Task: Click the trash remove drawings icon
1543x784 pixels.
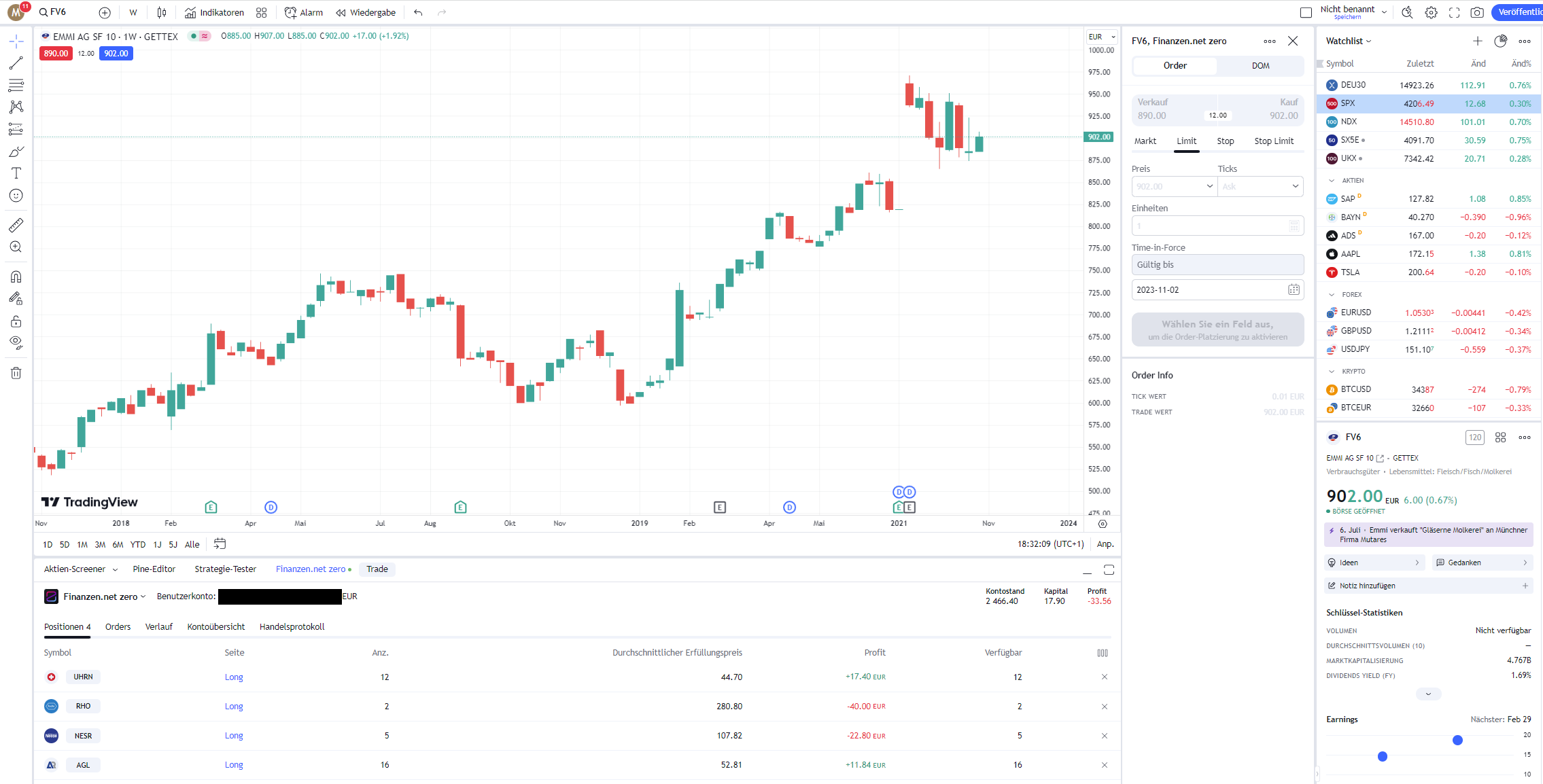Action: pos(16,373)
